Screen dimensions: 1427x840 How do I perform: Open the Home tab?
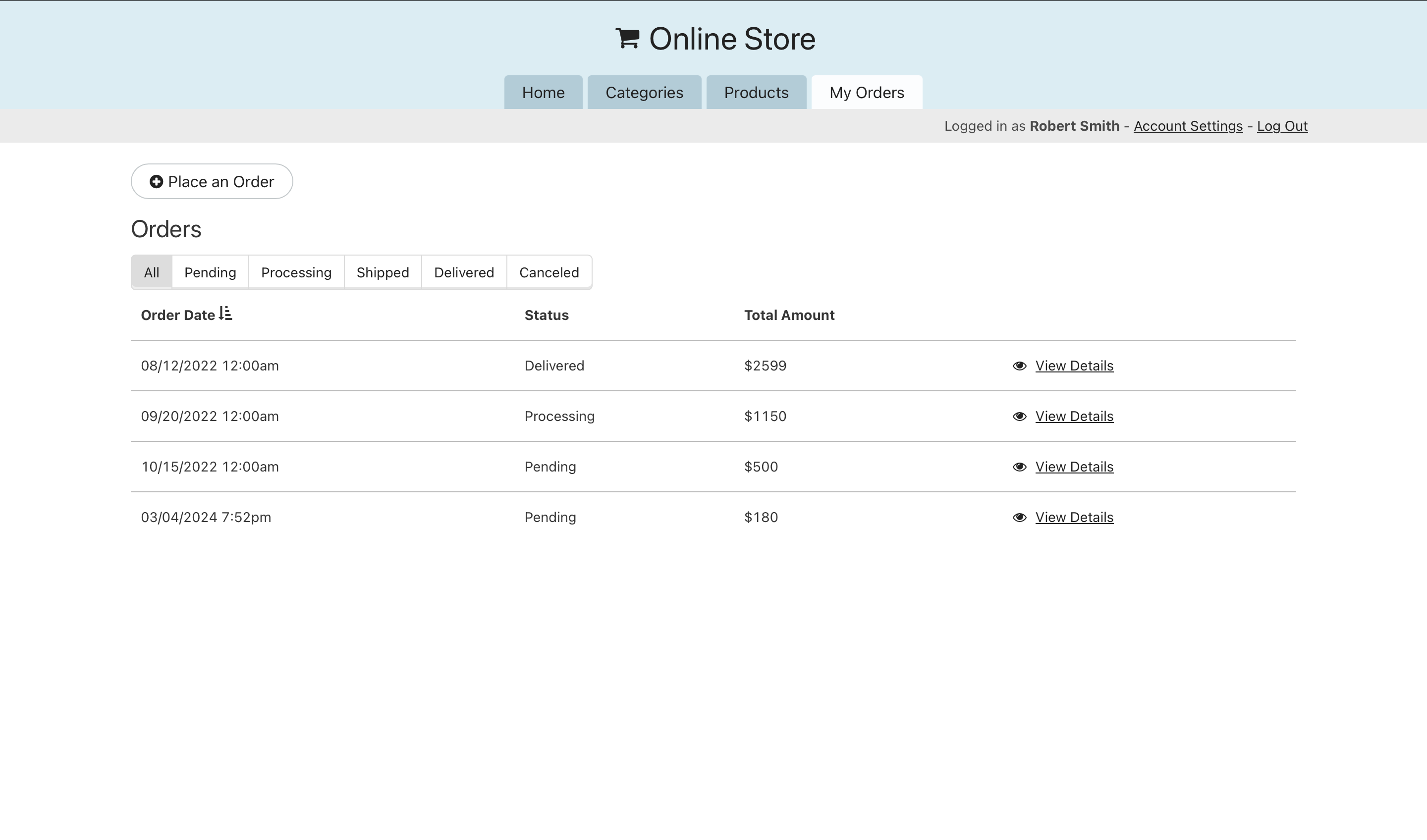543,92
